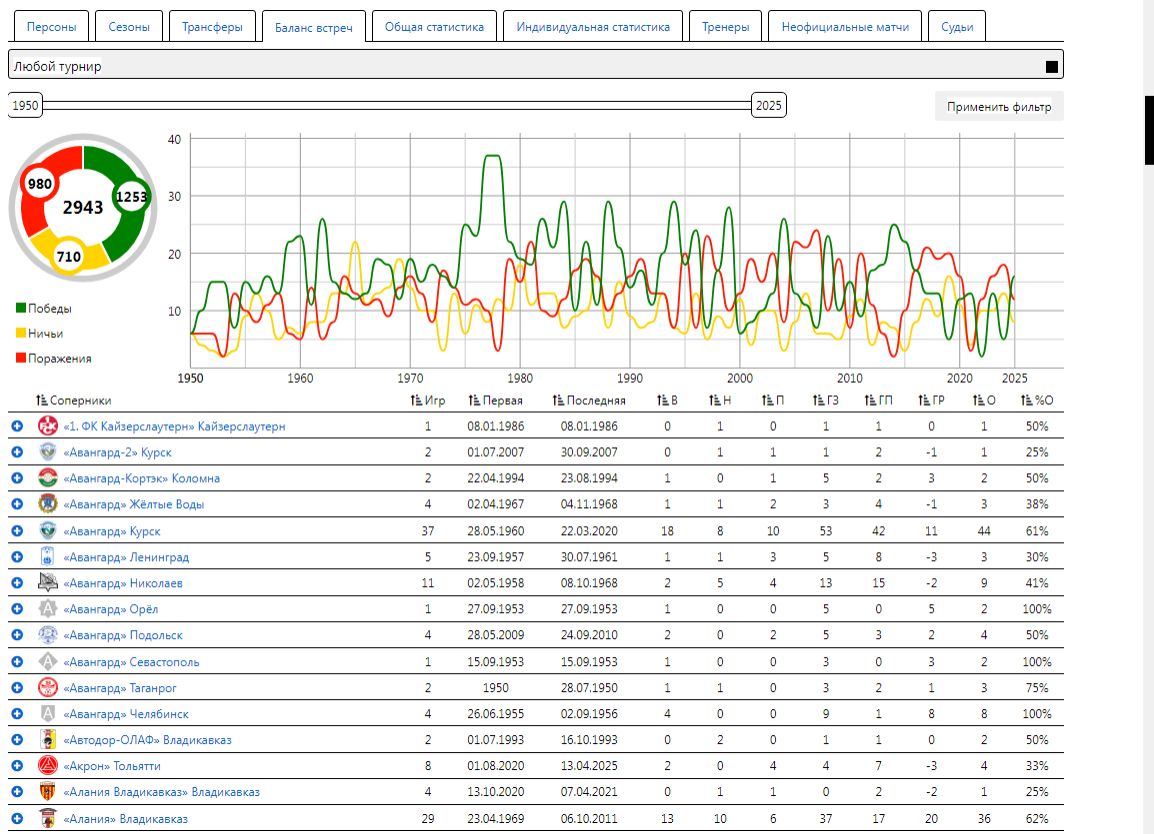Switch to the Трансферы tab

[212, 27]
